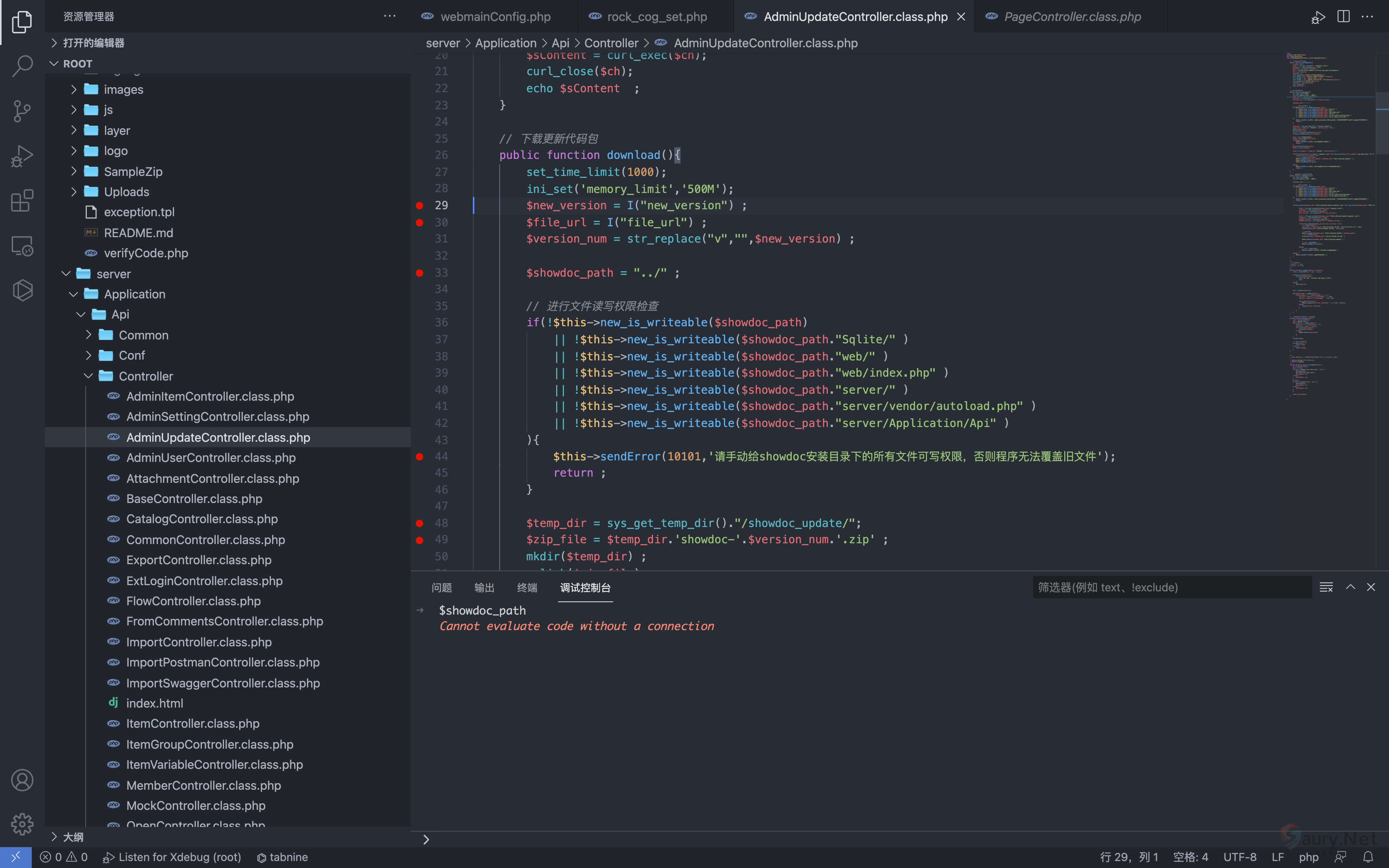1389x868 pixels.
Task: Remove the breakpoint at line 44
Action: (x=420, y=456)
